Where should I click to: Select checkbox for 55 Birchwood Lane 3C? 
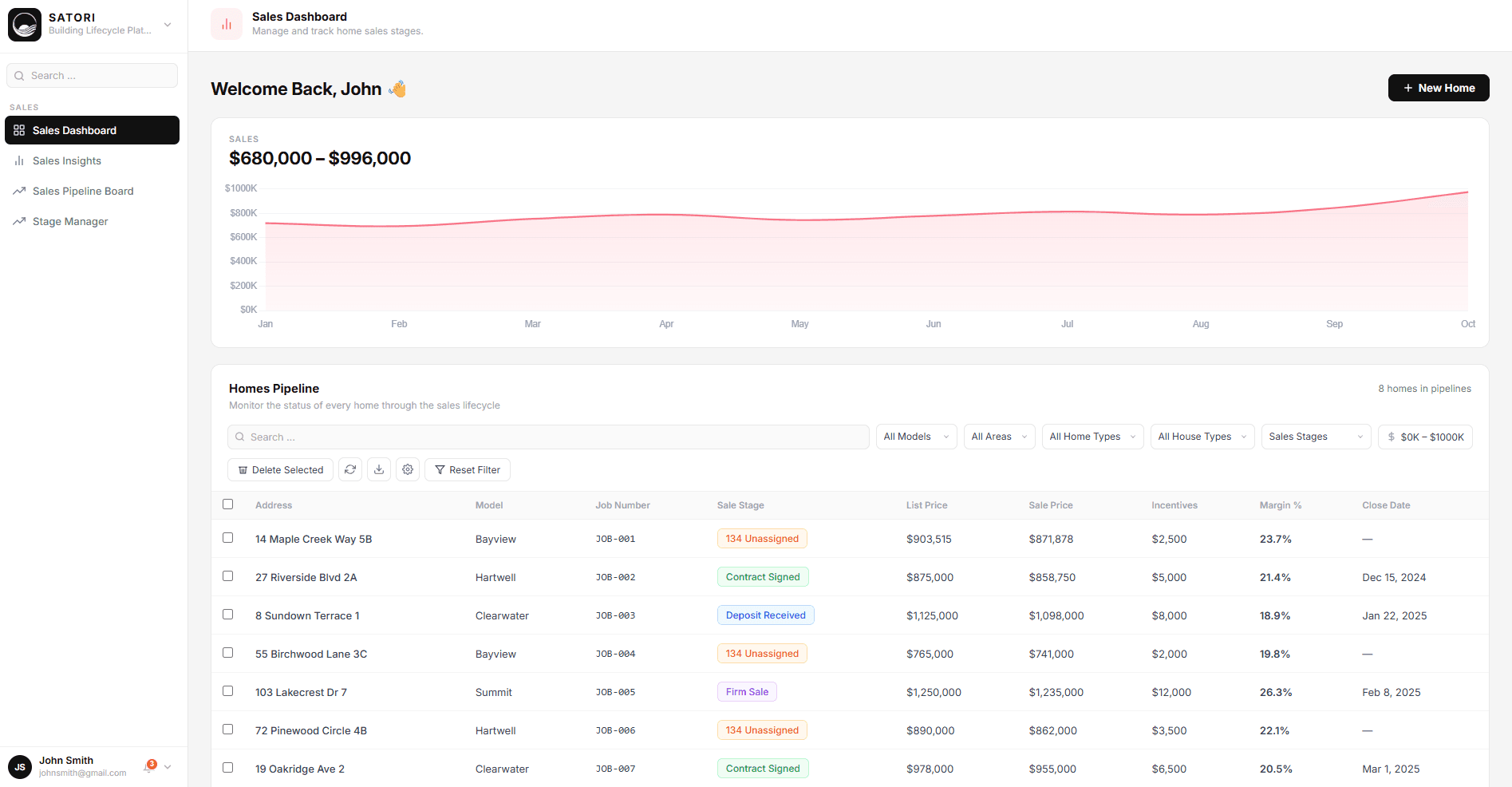point(228,653)
